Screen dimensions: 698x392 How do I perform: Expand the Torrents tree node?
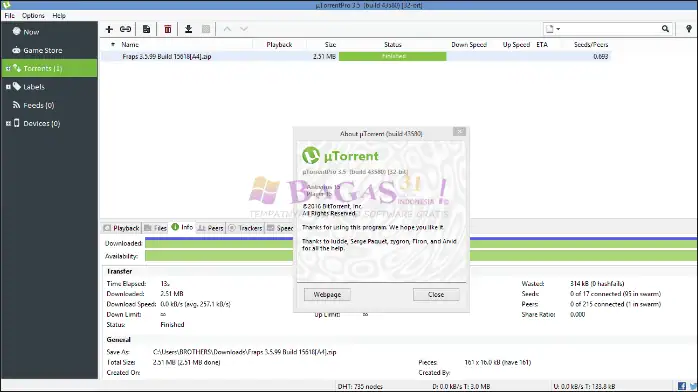point(8,69)
